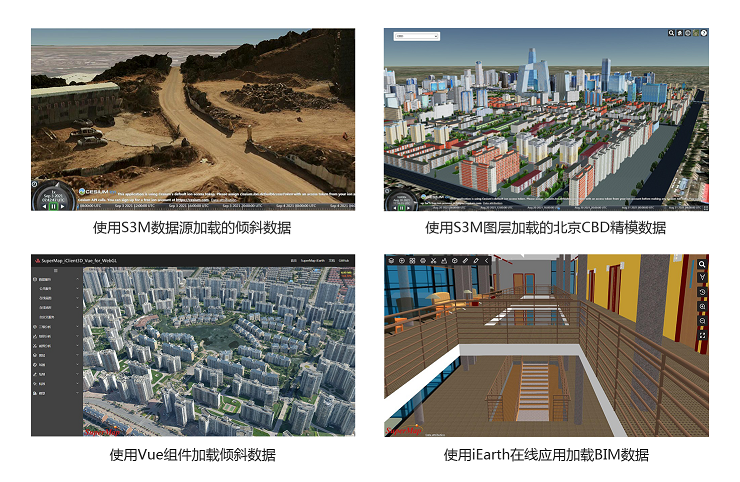Open the base layer imagery picker in CBD view
The height and width of the screenshot is (482, 740).
696,33
